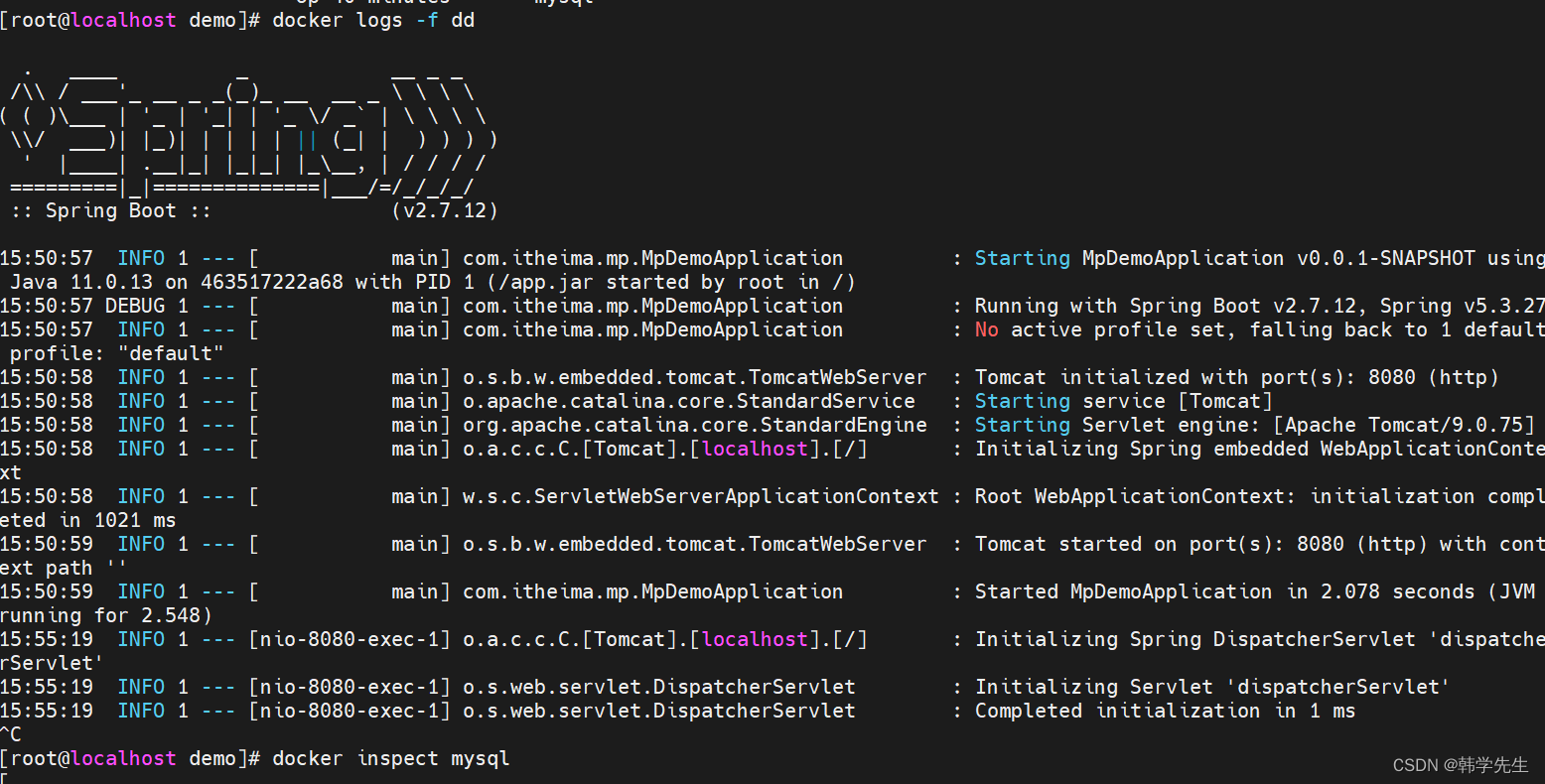Click the 'Starting service [Tomcat]' message
The height and width of the screenshot is (784, 1545).
[1123, 401]
